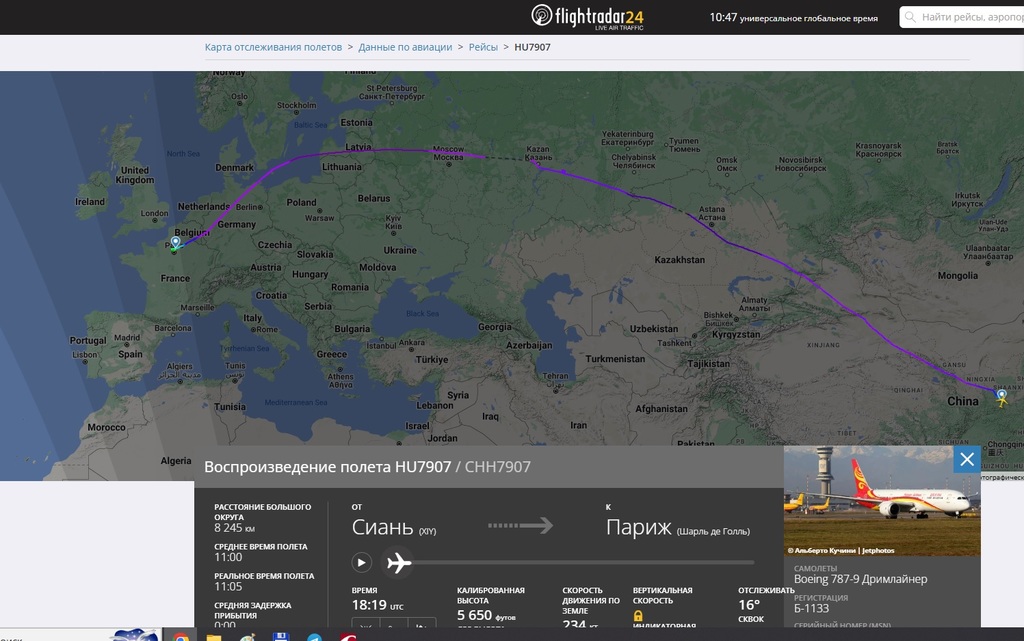Open Telegram from the taskbar

point(314,636)
